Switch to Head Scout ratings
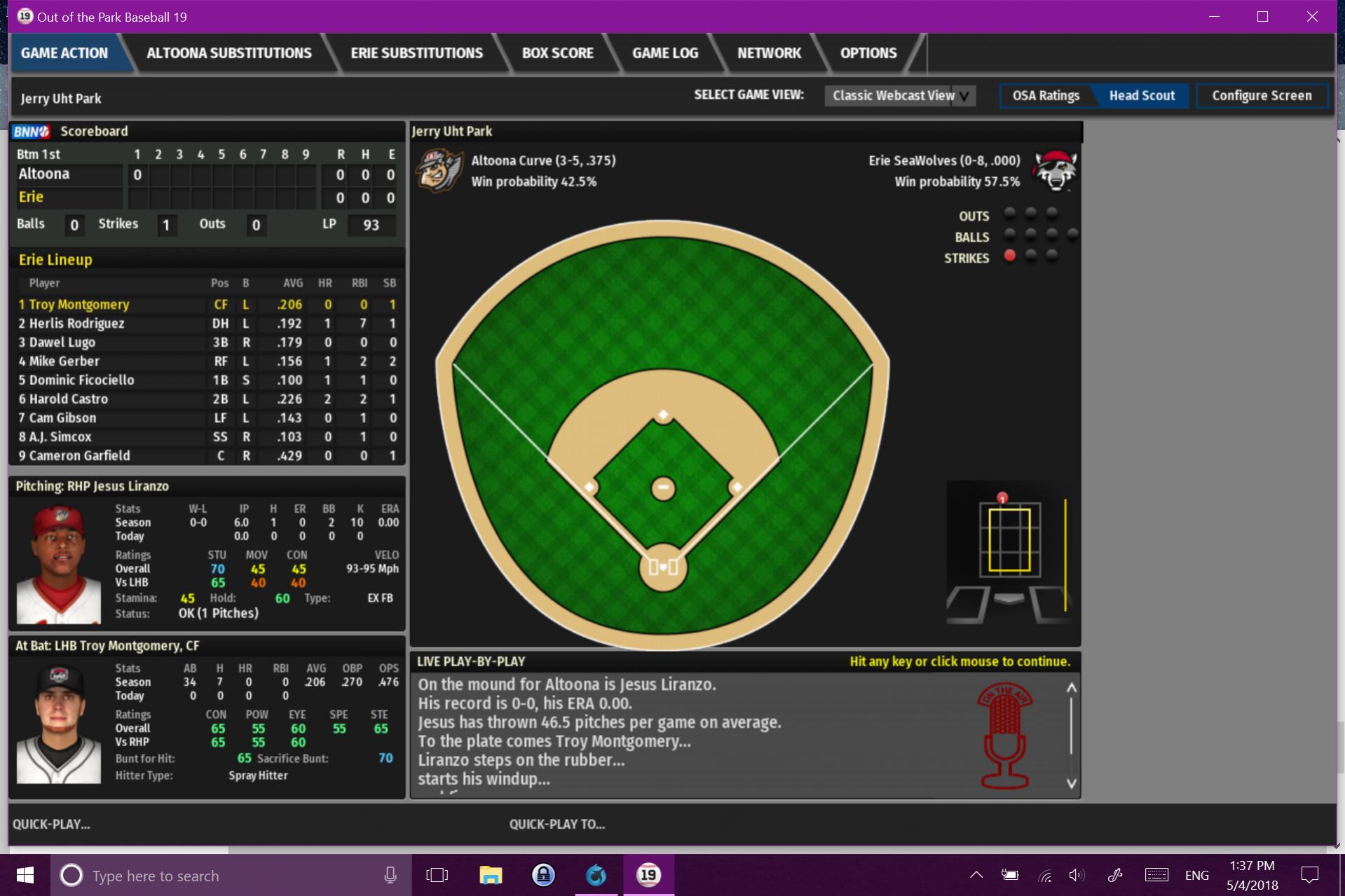 coord(1141,96)
